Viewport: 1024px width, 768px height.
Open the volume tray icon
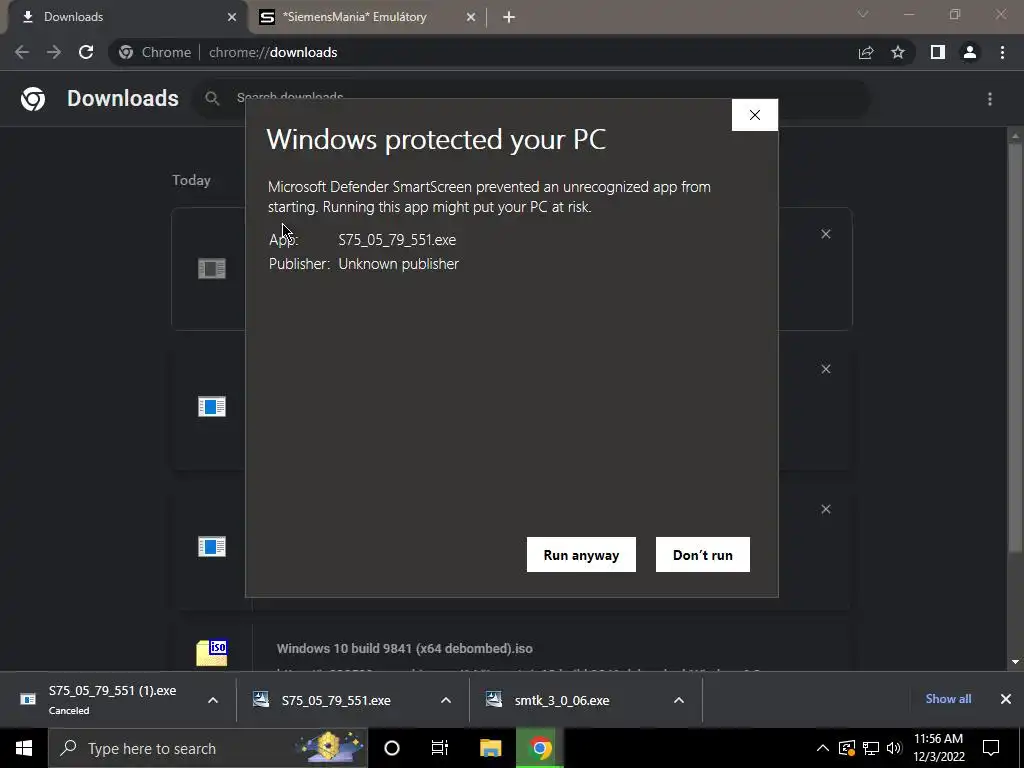pyautogui.click(x=894, y=748)
